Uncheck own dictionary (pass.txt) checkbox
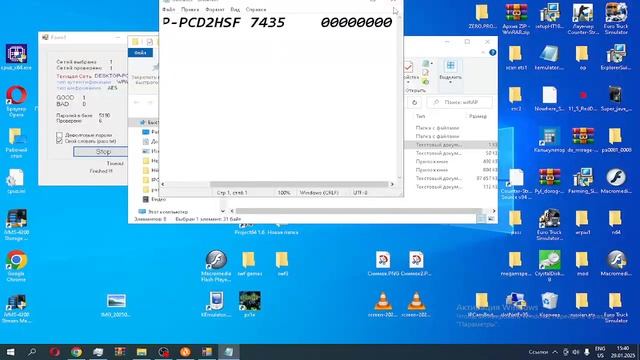The width and height of the screenshot is (640, 360). pyautogui.click(x=59, y=141)
